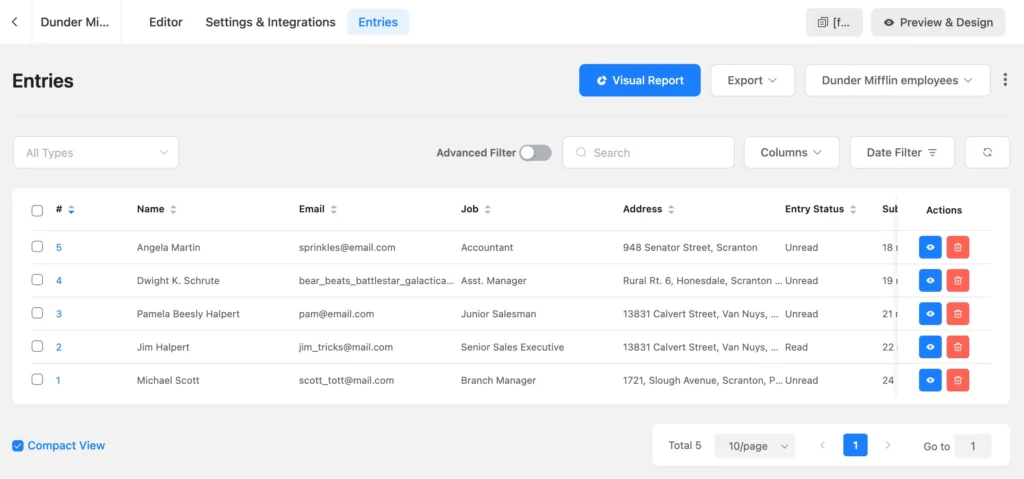
Task: Click the Read status in Jim Halpert's row
Action: 796,347
